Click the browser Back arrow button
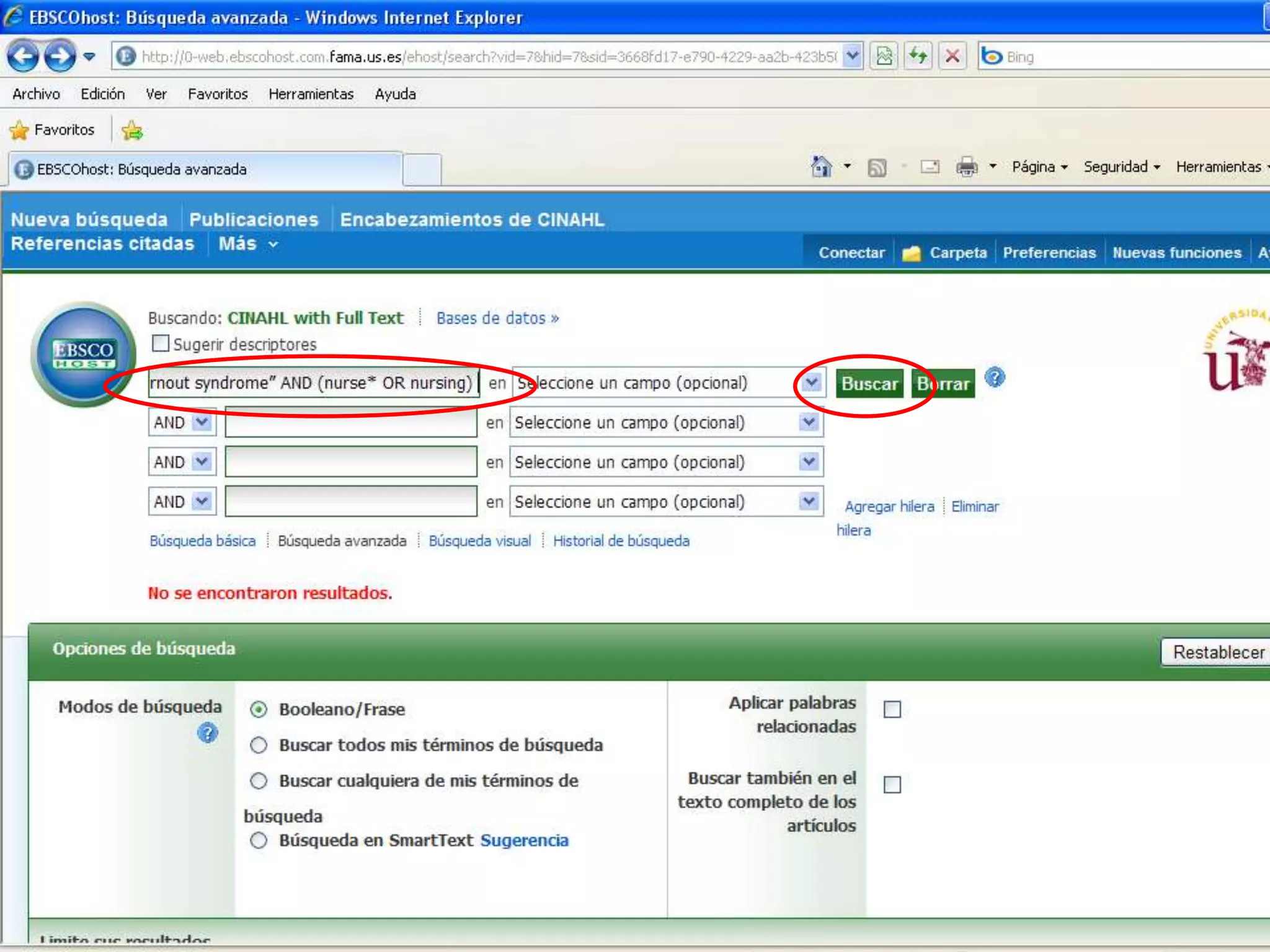Image resolution: width=1270 pixels, height=952 pixels. click(x=24, y=56)
